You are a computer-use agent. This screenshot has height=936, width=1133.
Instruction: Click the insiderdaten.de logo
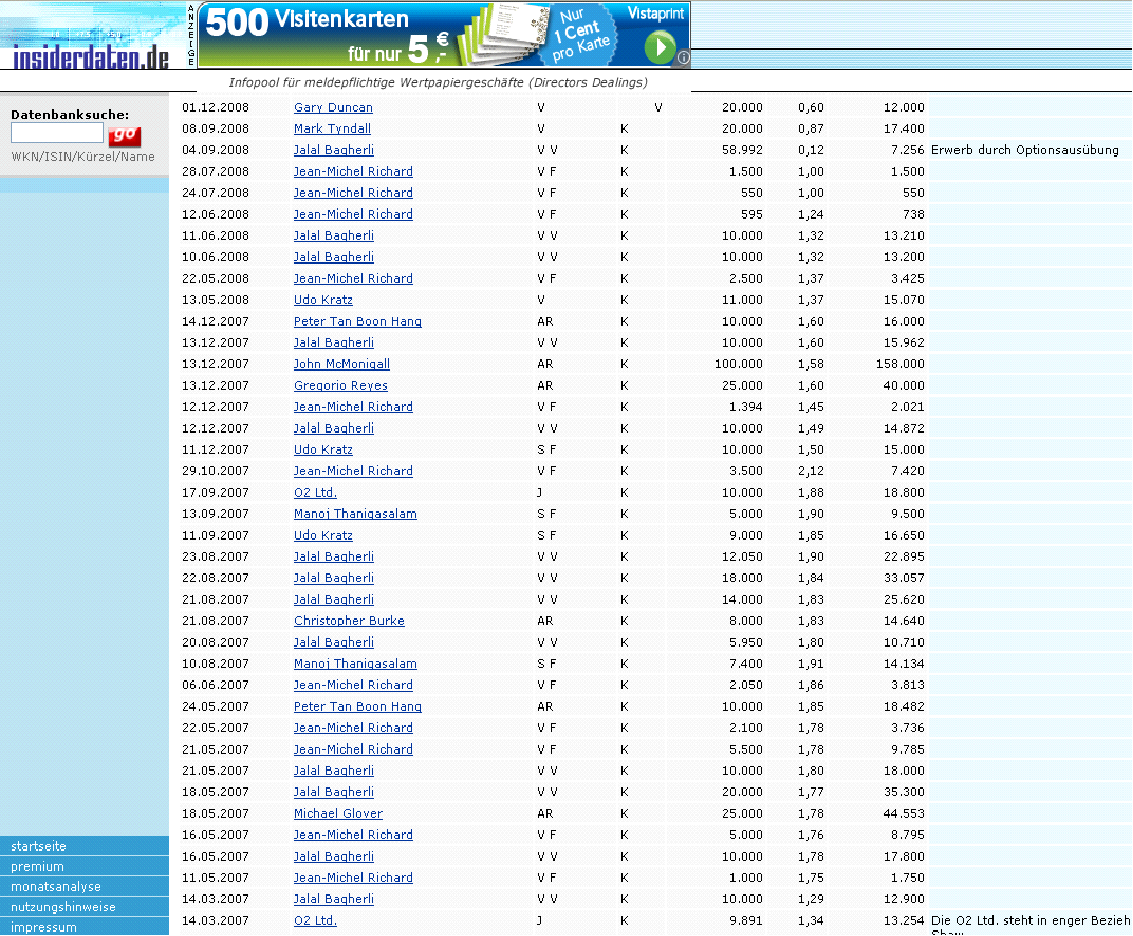coord(91,58)
